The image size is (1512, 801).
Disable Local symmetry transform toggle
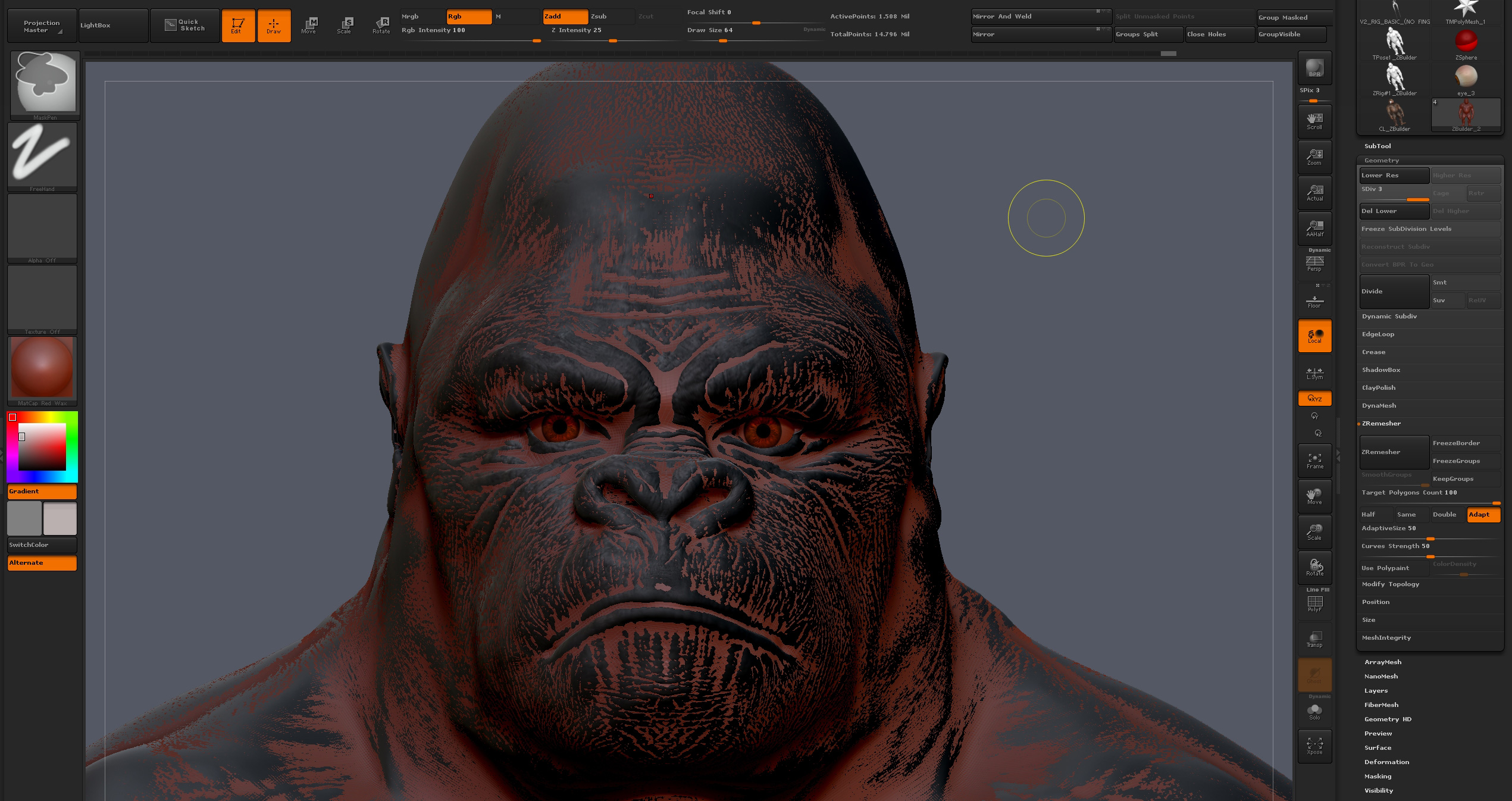point(1314,336)
